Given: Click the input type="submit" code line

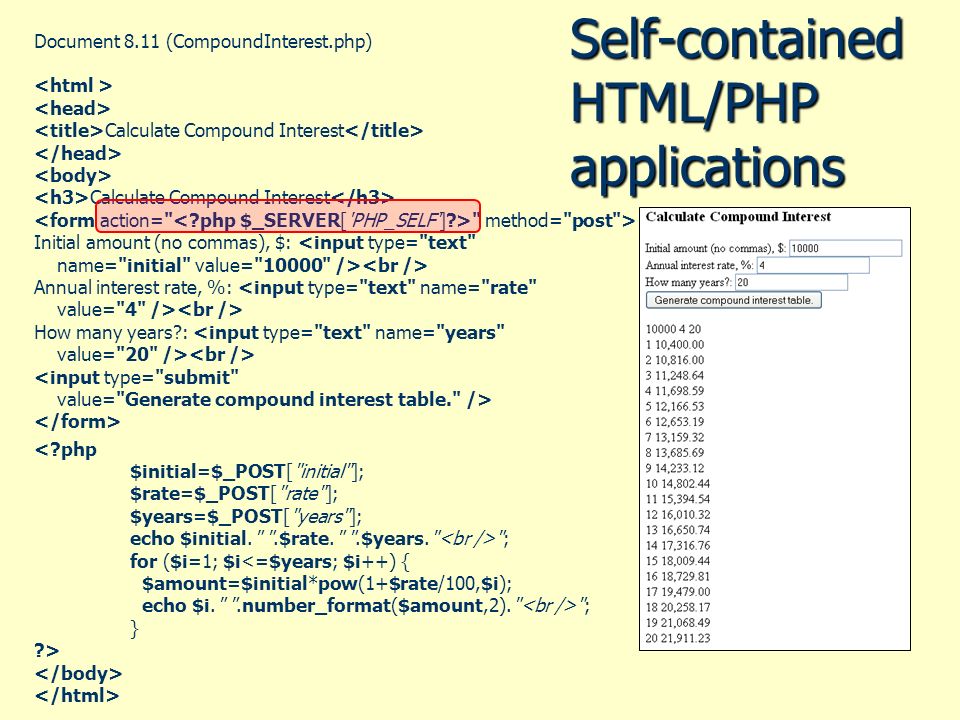Looking at the screenshot, I should pos(137,377).
